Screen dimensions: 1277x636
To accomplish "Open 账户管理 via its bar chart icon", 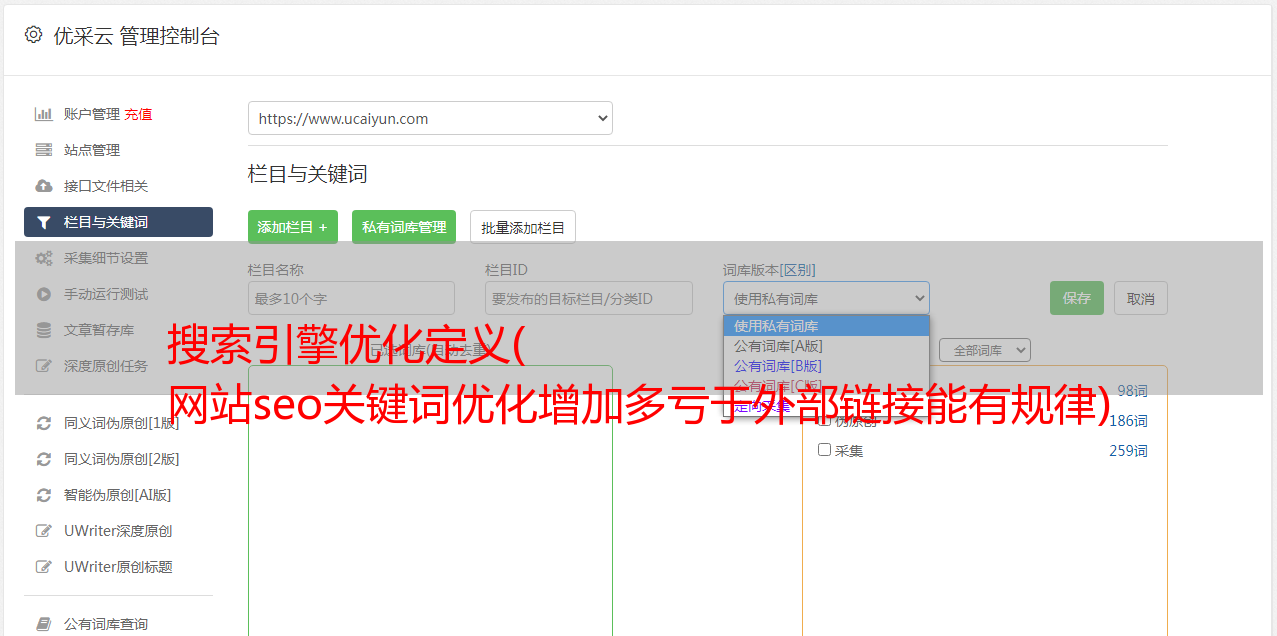I will [x=44, y=114].
